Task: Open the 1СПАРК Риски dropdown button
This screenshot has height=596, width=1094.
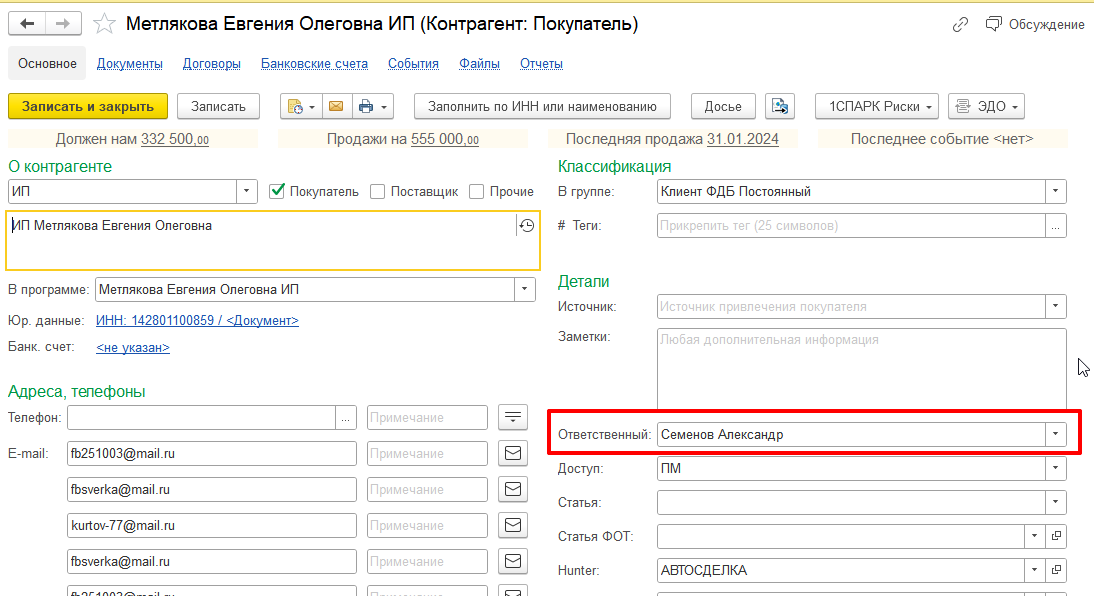Action: [877, 107]
